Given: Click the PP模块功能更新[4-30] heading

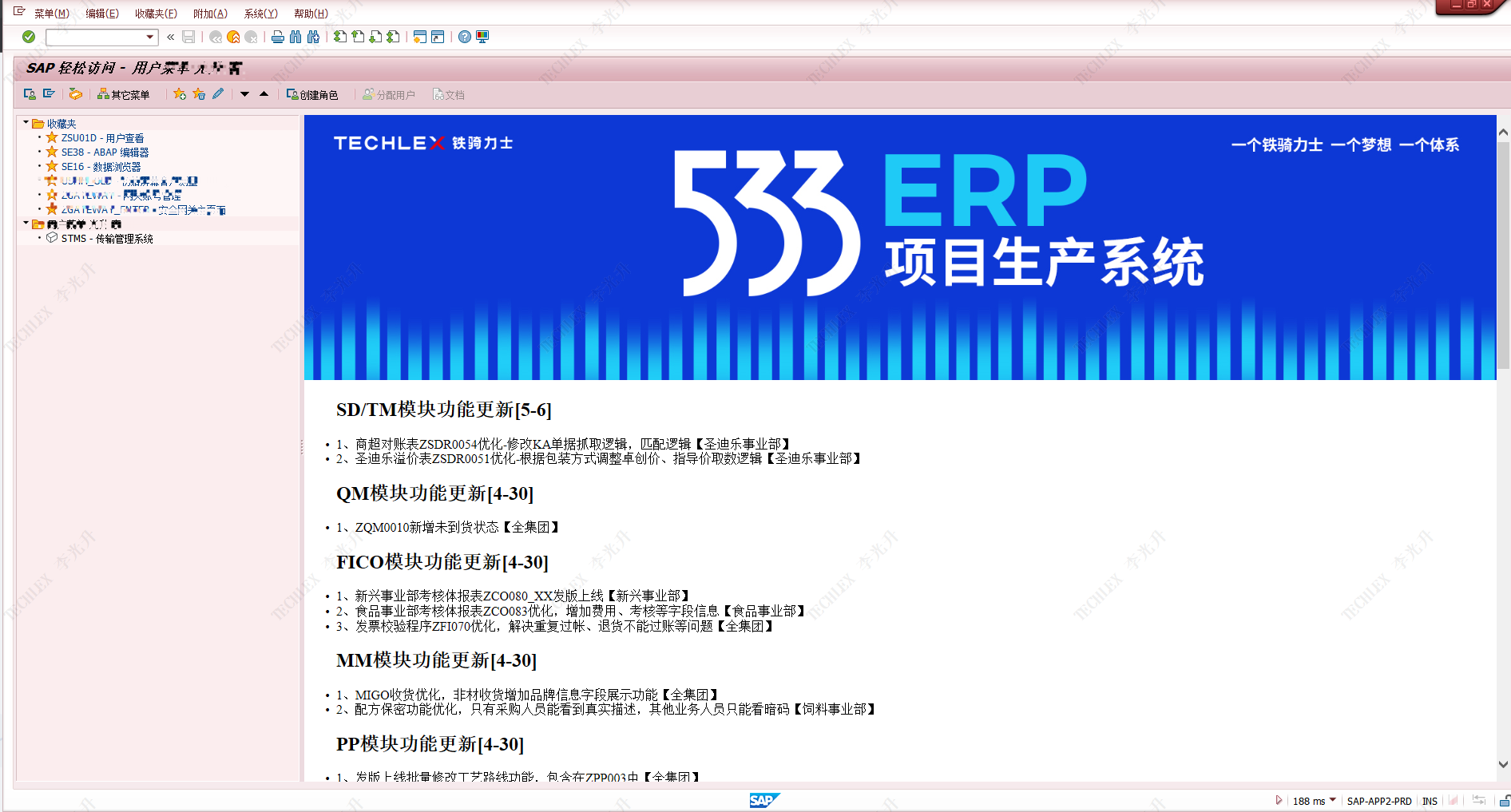Looking at the screenshot, I should click(430, 744).
